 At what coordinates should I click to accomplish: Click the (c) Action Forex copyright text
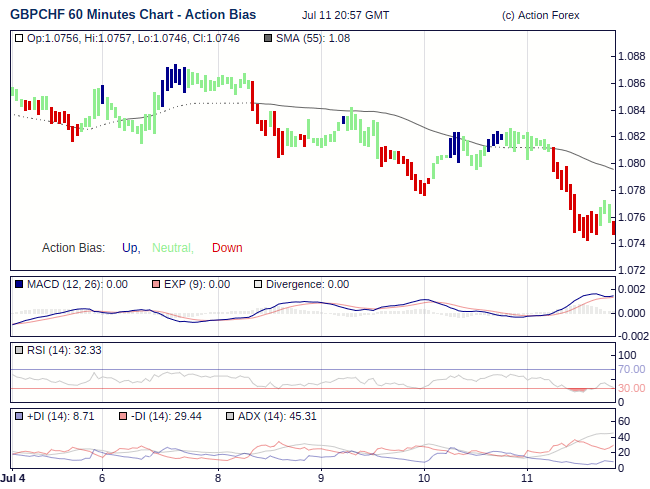tap(540, 16)
